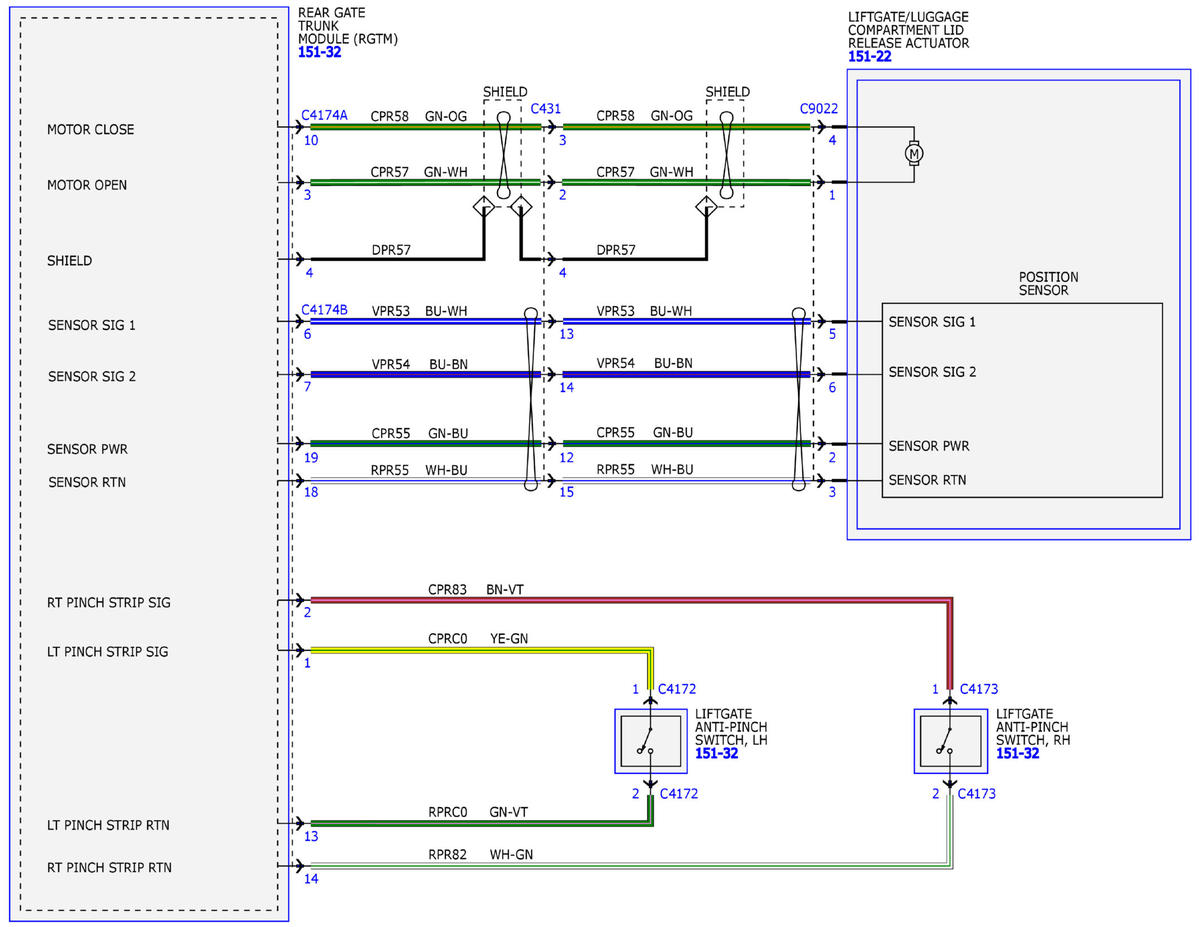The height and width of the screenshot is (927, 1200).
Task: Click the RT PINCH STRIP RTN label
Action: [x=109, y=867]
